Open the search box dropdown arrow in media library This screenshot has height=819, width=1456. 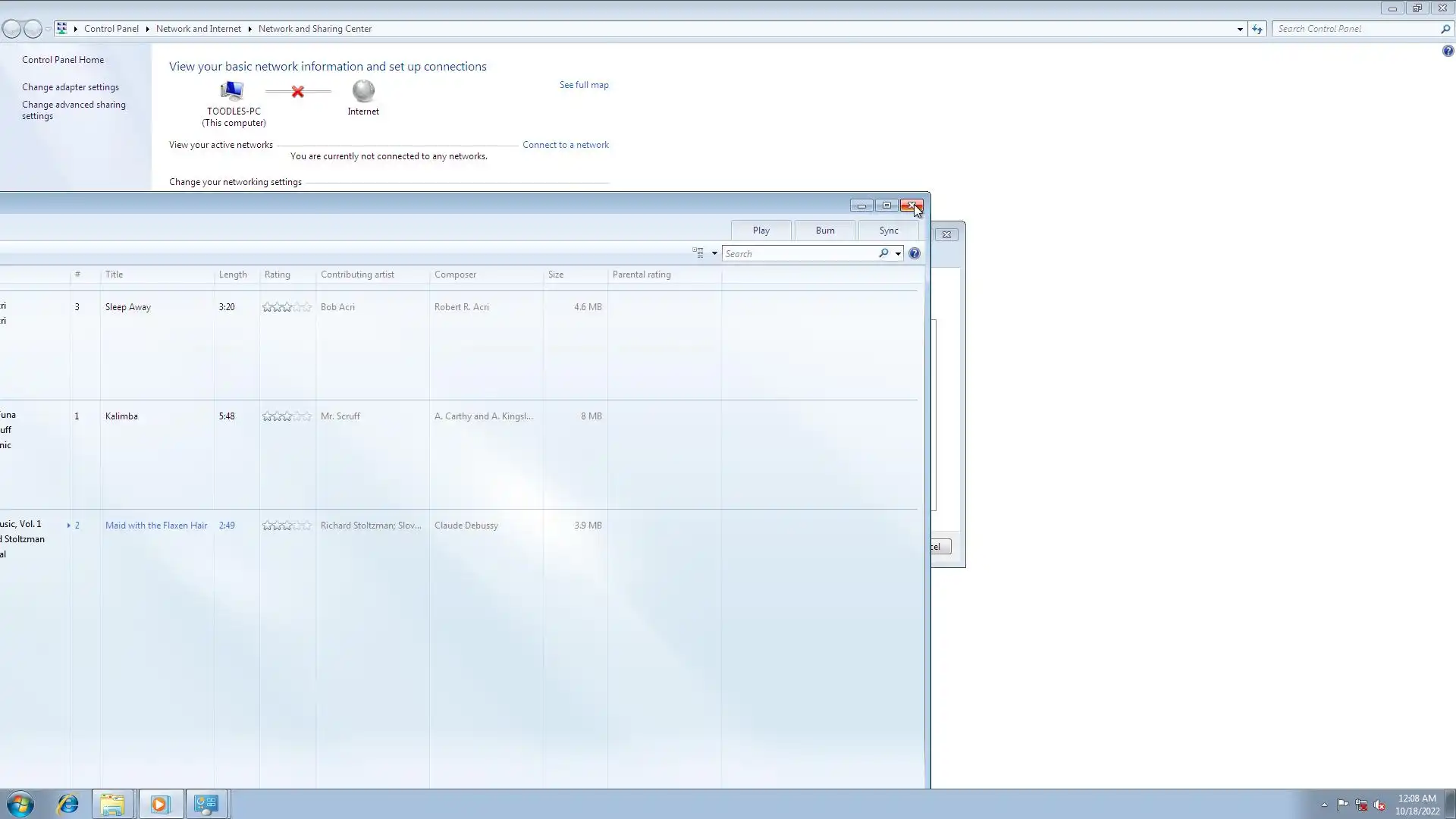pos(899,253)
